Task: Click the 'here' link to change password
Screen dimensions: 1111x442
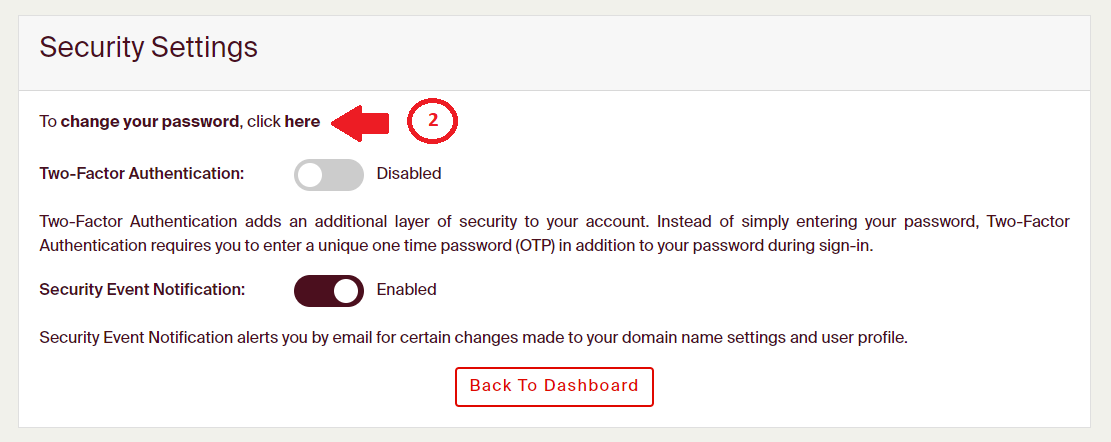Action: 302,122
